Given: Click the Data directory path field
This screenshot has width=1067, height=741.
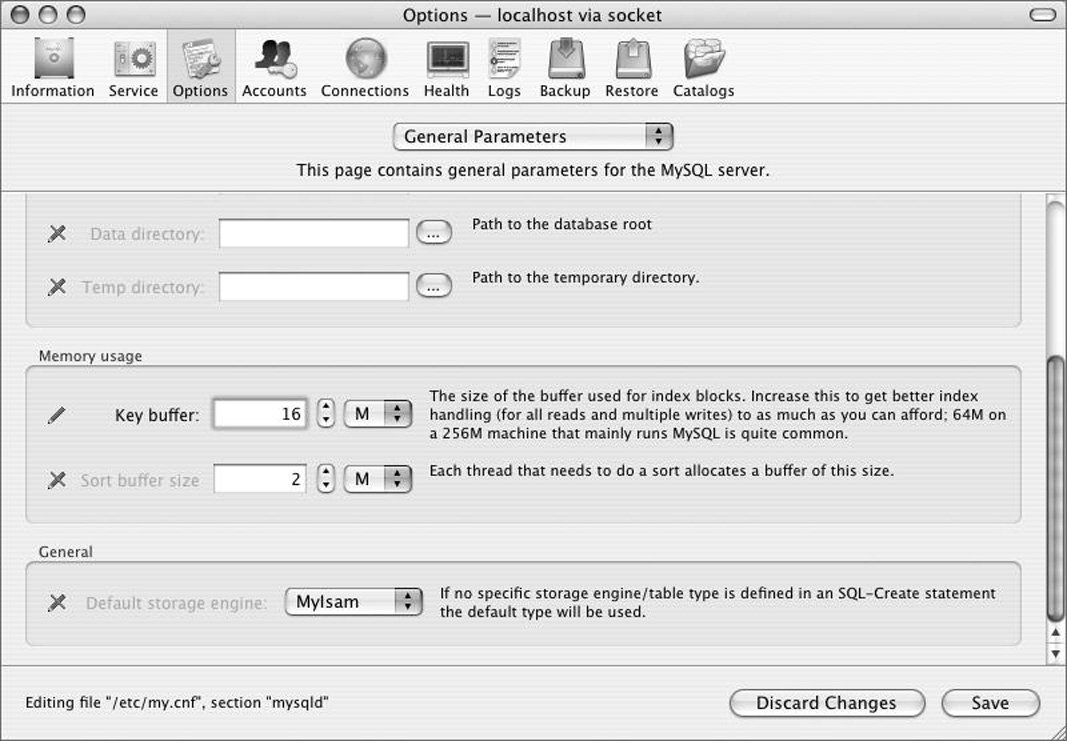Looking at the screenshot, I should click(x=314, y=233).
